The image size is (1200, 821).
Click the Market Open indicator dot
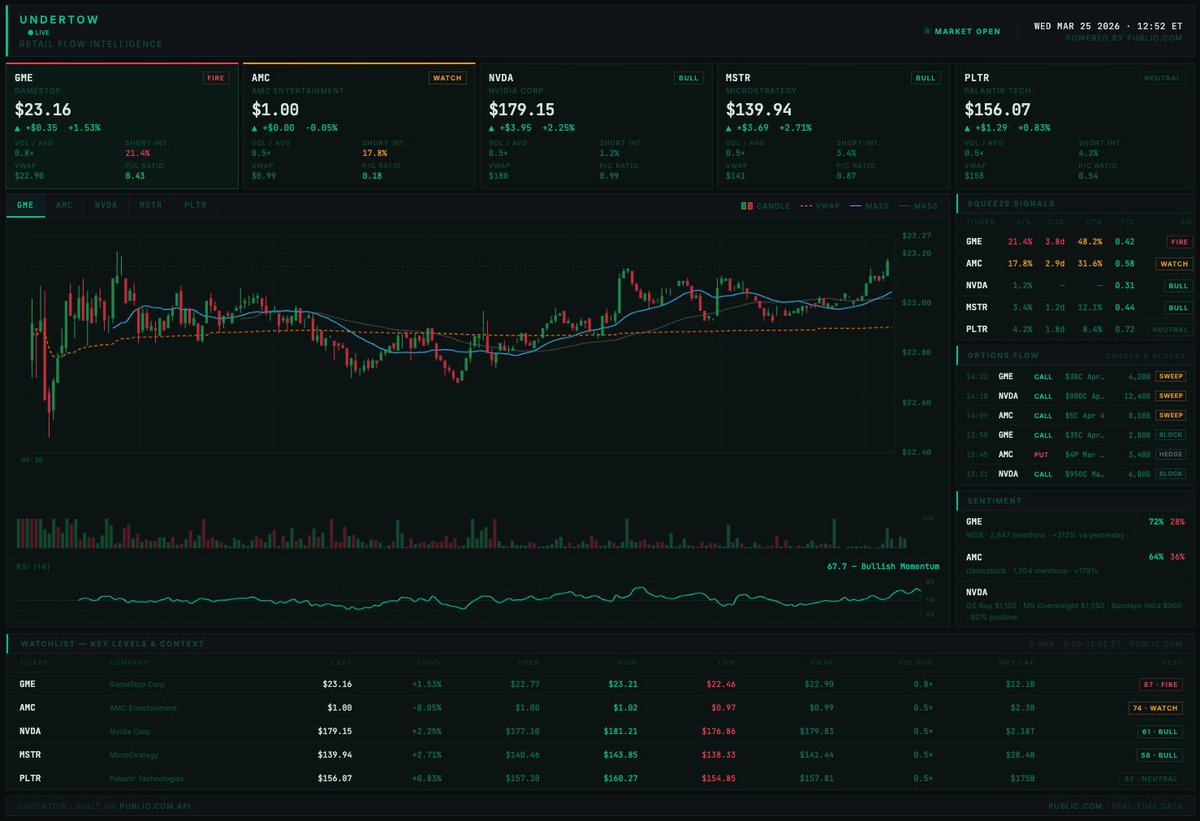pyautogui.click(x=927, y=31)
